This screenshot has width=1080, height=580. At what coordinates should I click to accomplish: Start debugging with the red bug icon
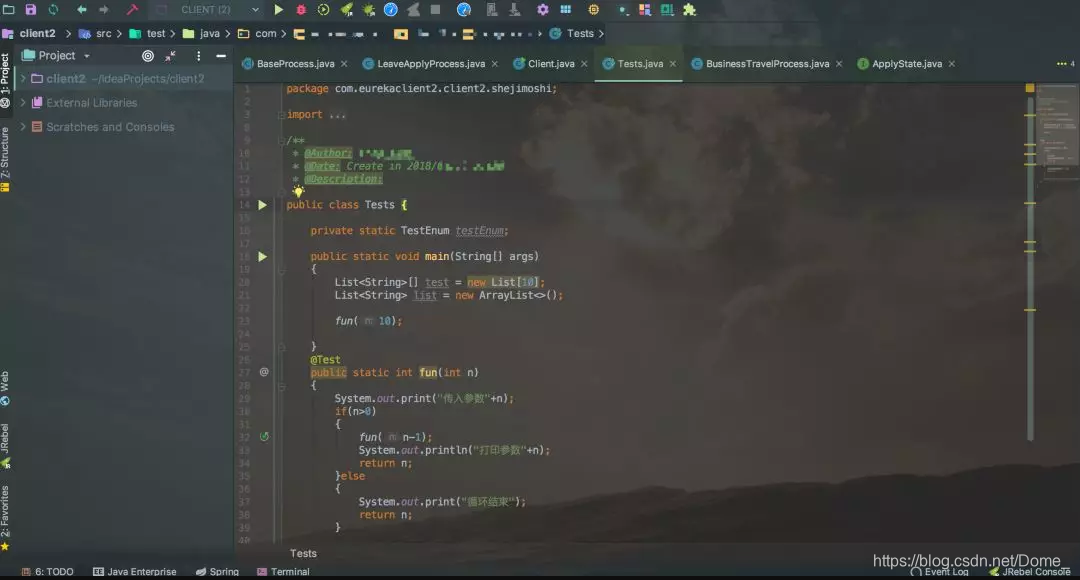tap(301, 10)
